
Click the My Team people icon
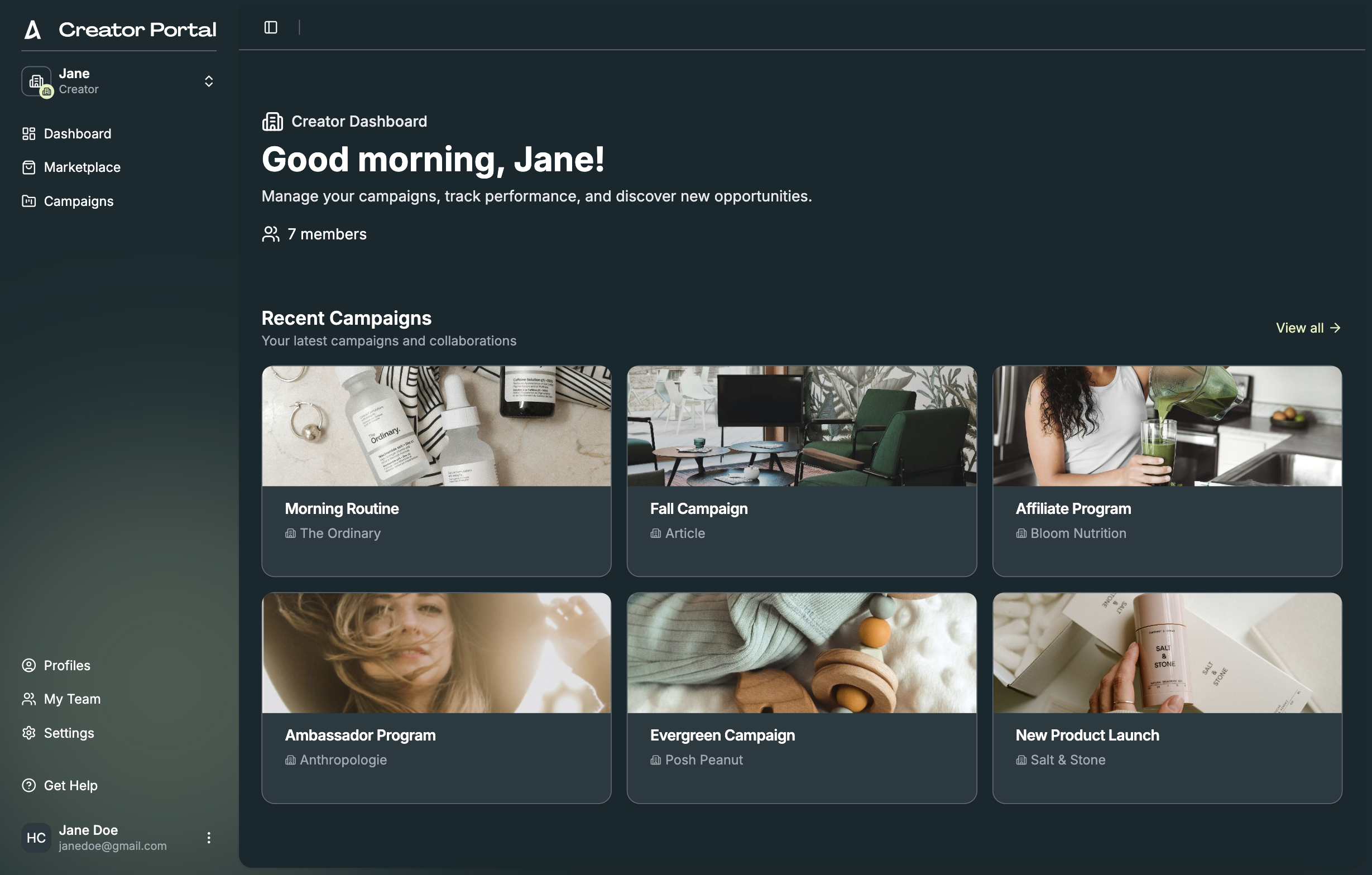pyautogui.click(x=28, y=699)
